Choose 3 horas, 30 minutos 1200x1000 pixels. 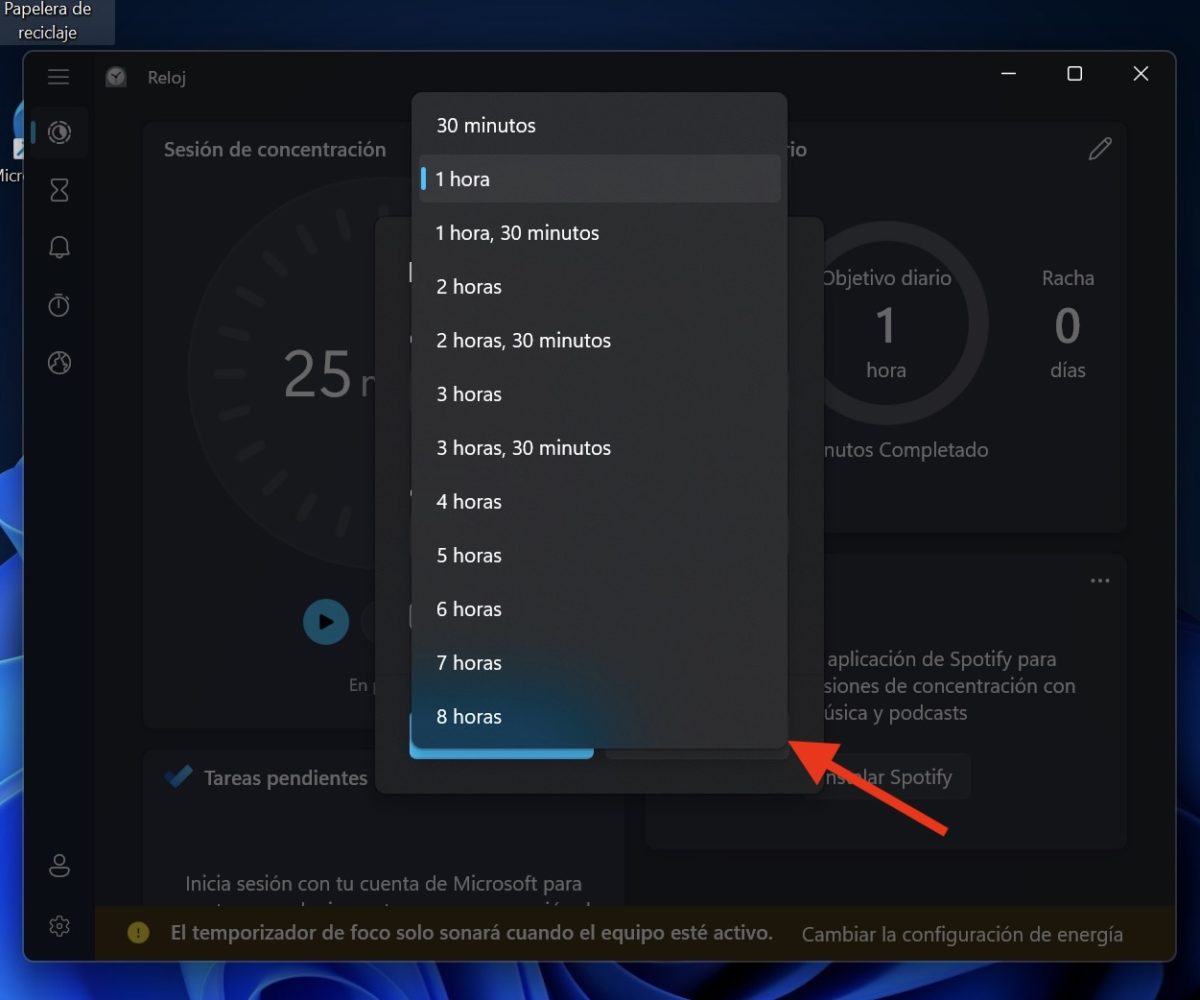click(x=600, y=448)
